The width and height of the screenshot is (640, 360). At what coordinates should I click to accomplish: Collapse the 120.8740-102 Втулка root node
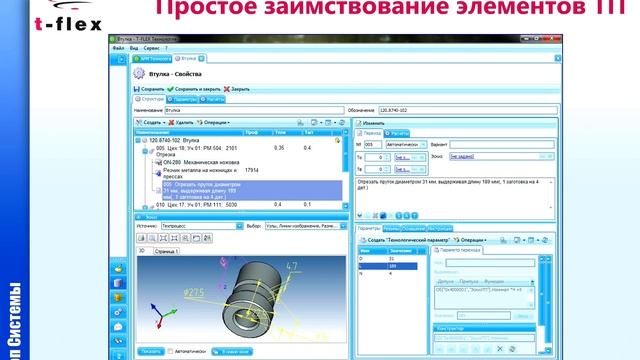138,140
